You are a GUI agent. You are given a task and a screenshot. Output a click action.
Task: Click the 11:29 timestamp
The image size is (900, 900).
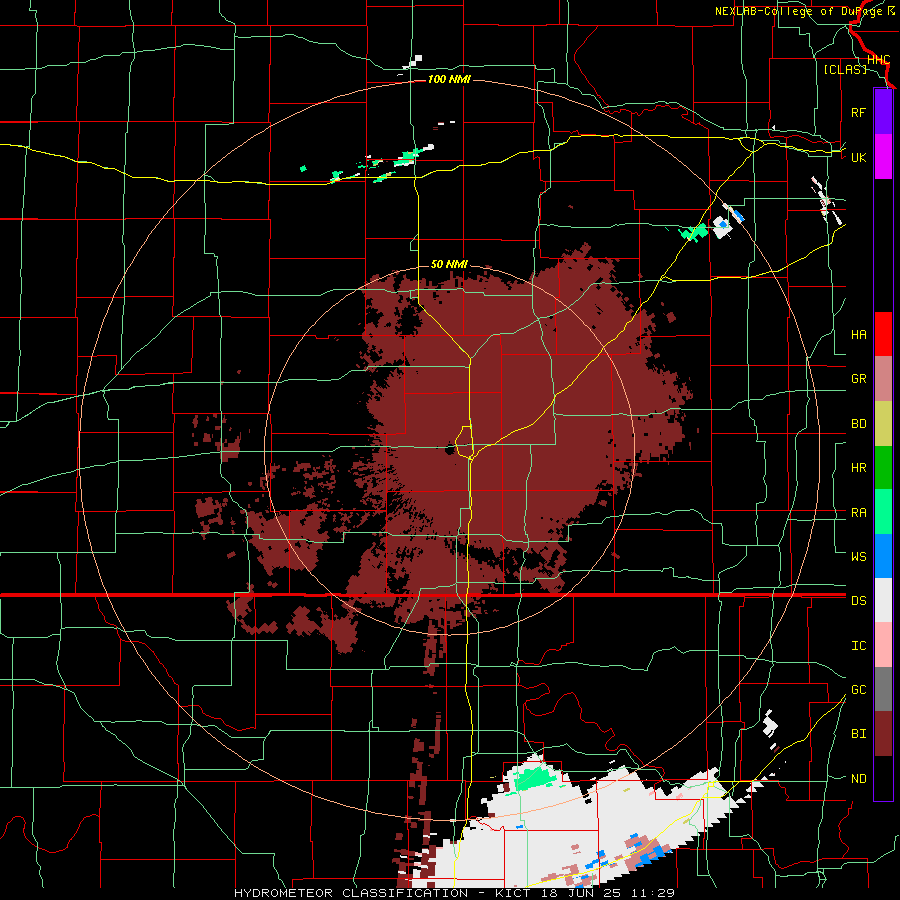(x=655, y=893)
